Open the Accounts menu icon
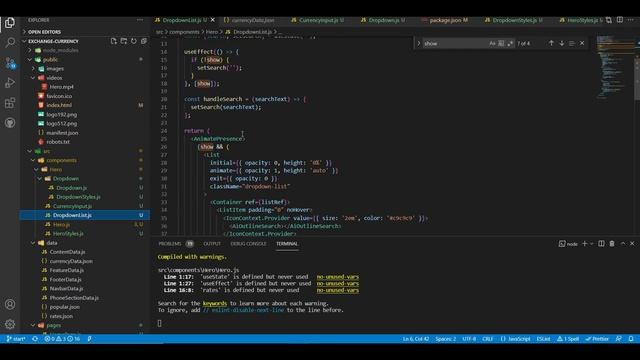This screenshot has height=360, width=640. pos(10,304)
